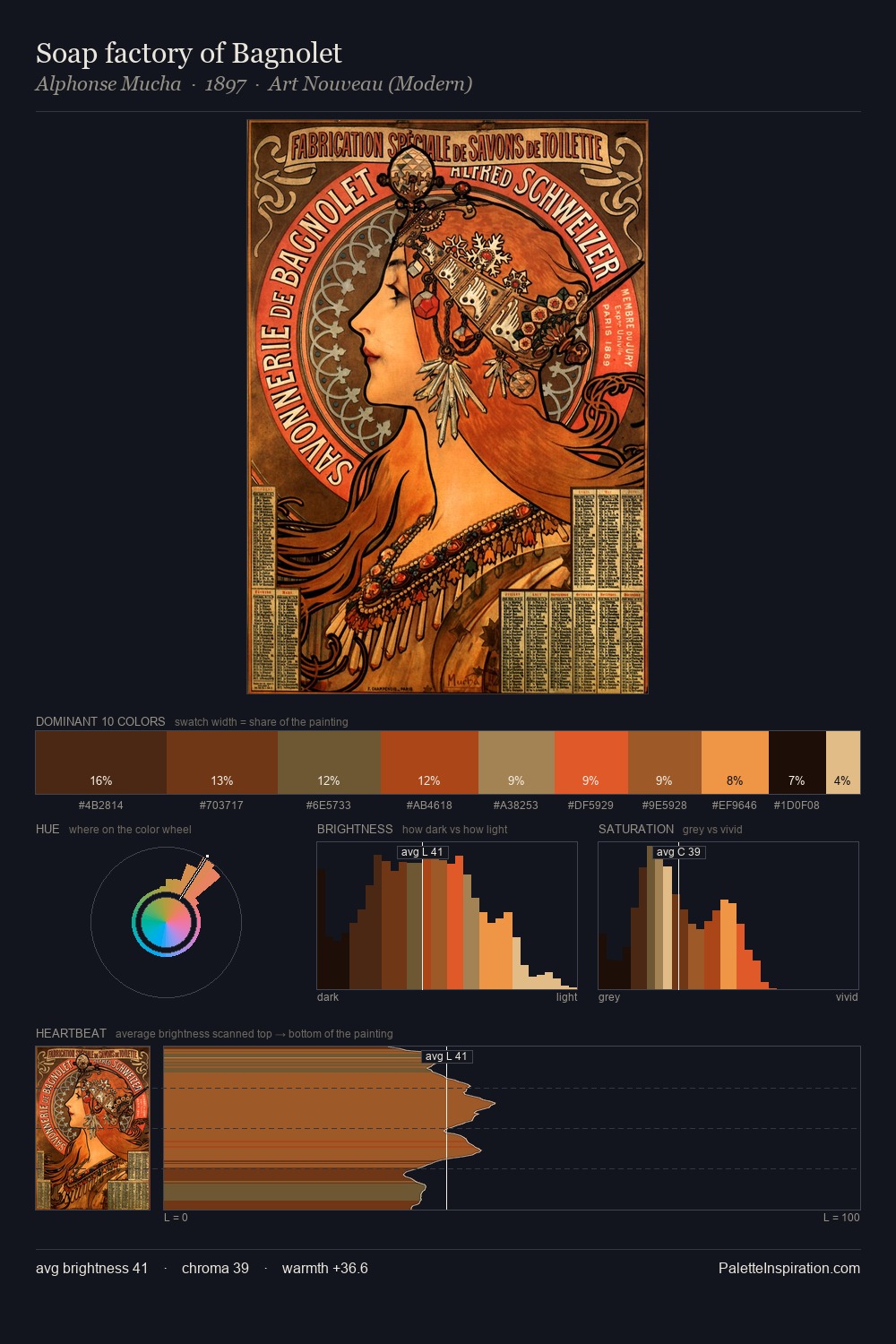Click 'avg brightness 41' in footer
The width and height of the screenshot is (896, 1344).
pyautogui.click(x=91, y=1268)
